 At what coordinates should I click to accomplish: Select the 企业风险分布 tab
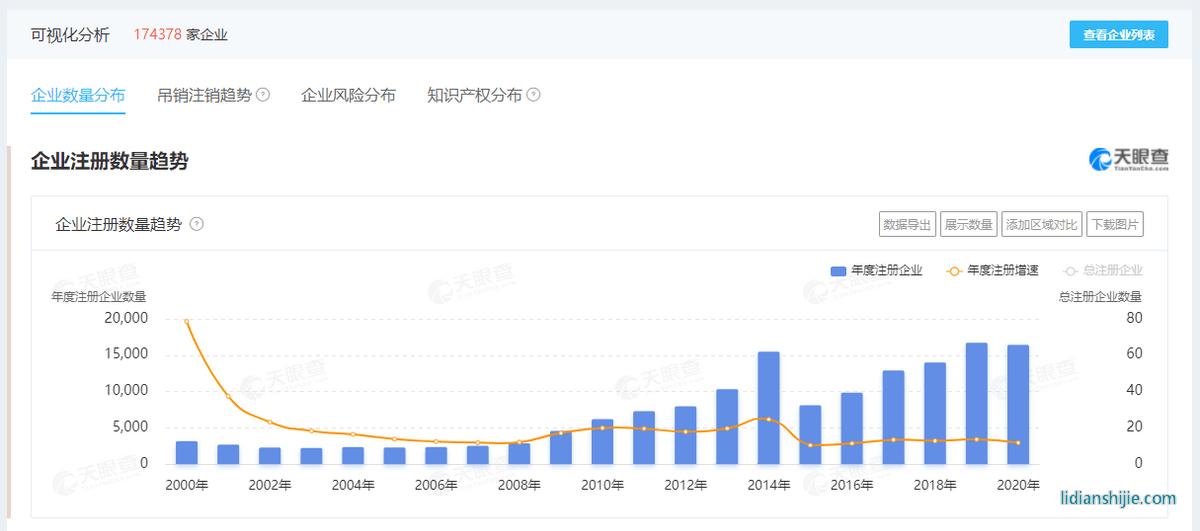[348, 95]
